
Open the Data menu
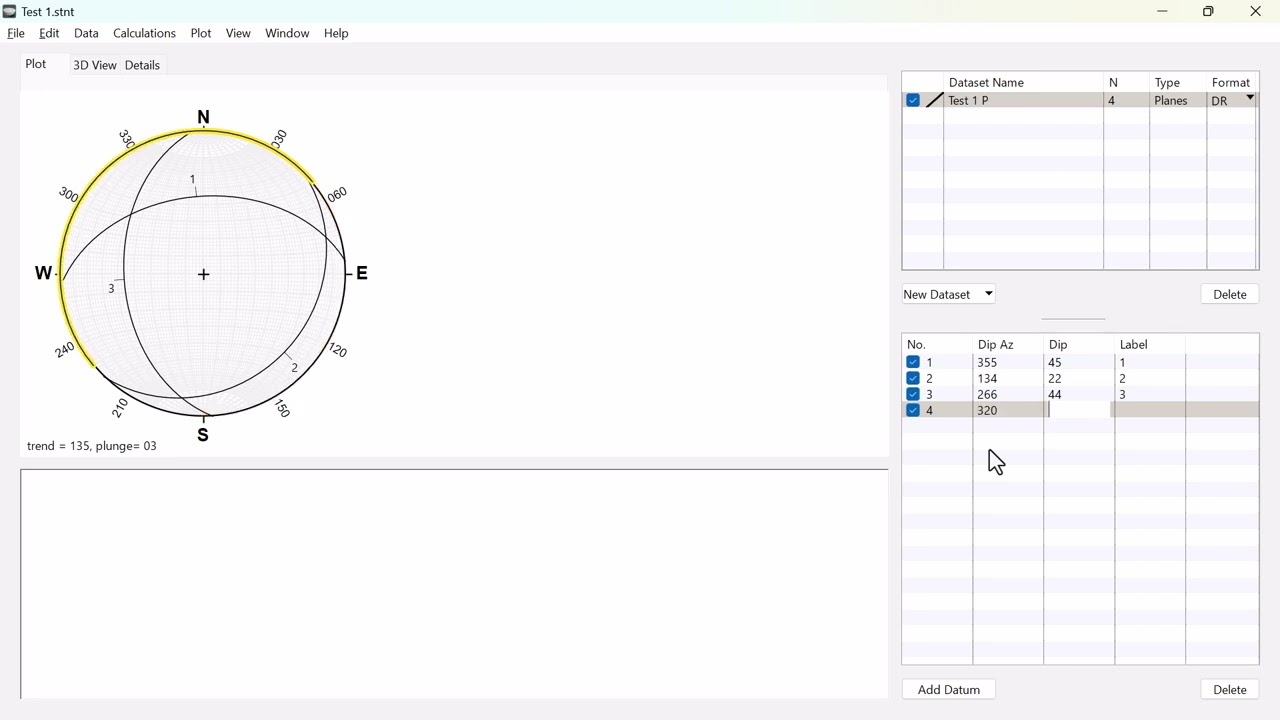coord(86,33)
